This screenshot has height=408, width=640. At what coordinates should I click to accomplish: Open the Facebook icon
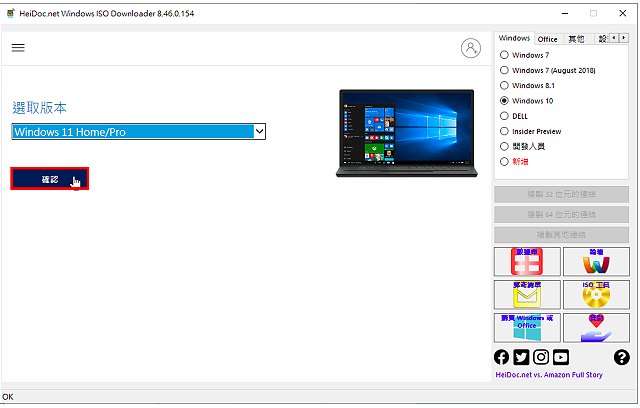(x=501, y=357)
